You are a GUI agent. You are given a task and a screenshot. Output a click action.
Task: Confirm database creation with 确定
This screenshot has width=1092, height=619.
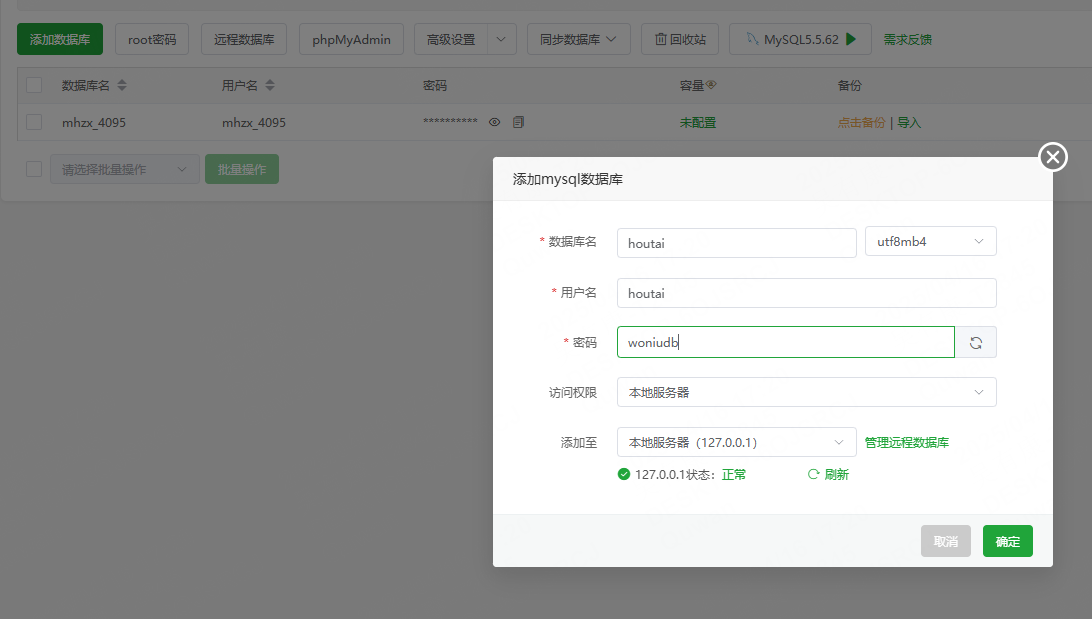click(x=1007, y=540)
